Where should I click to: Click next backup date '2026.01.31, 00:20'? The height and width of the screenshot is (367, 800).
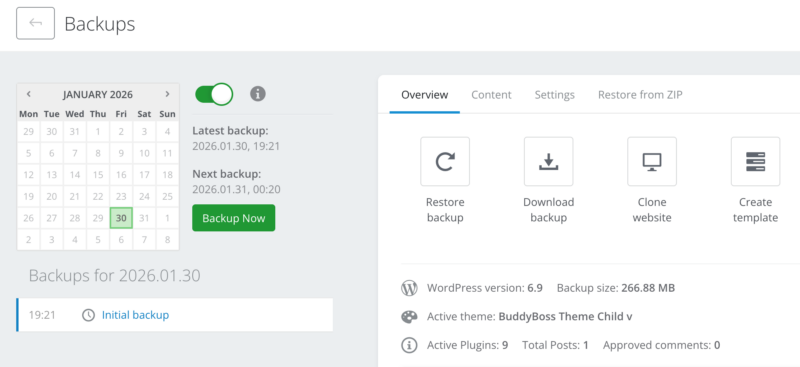pos(236,190)
